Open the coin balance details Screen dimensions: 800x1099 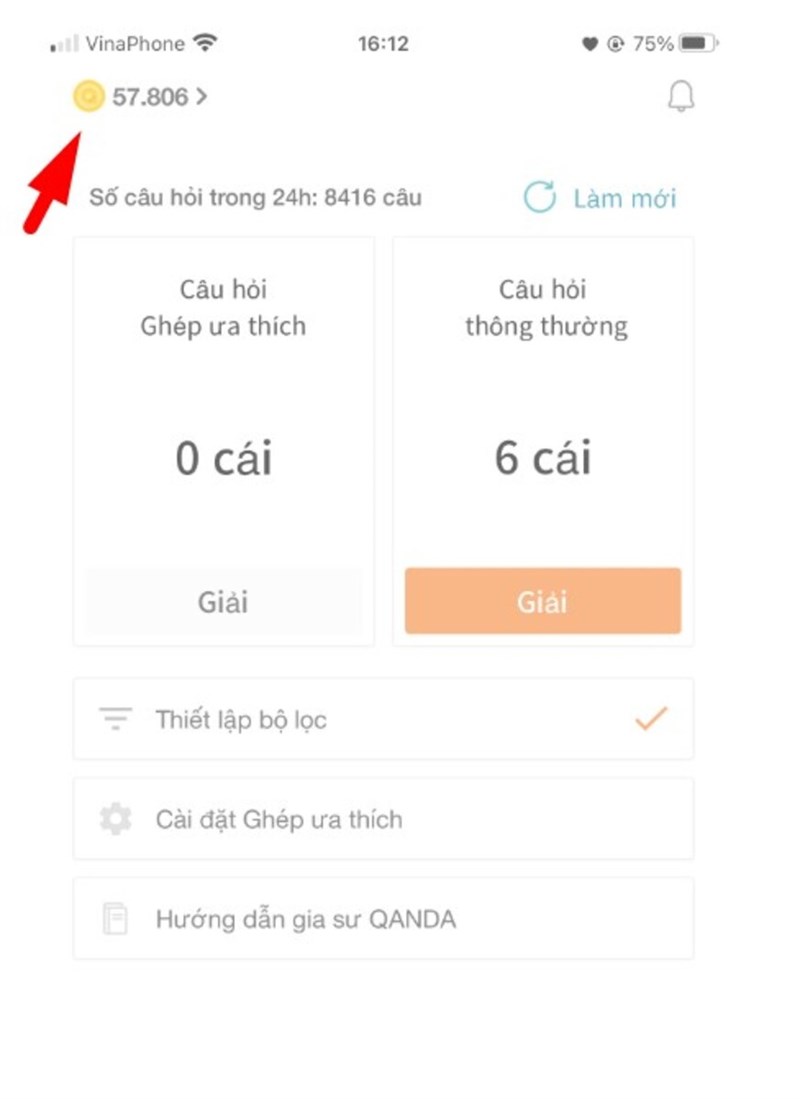pyautogui.click(x=140, y=97)
